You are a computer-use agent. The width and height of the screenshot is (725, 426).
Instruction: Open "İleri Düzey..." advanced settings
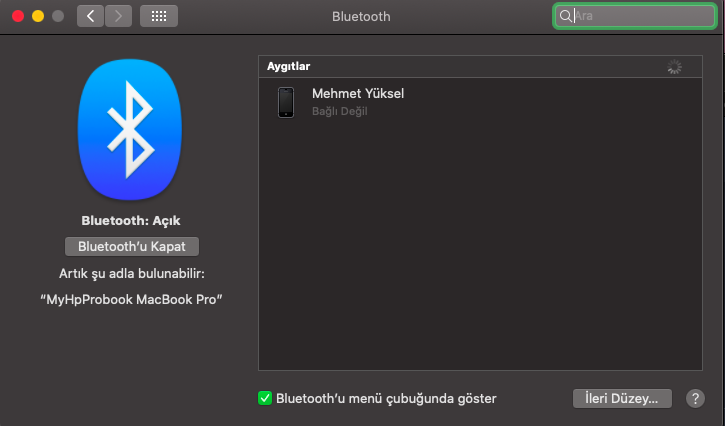[x=621, y=398]
